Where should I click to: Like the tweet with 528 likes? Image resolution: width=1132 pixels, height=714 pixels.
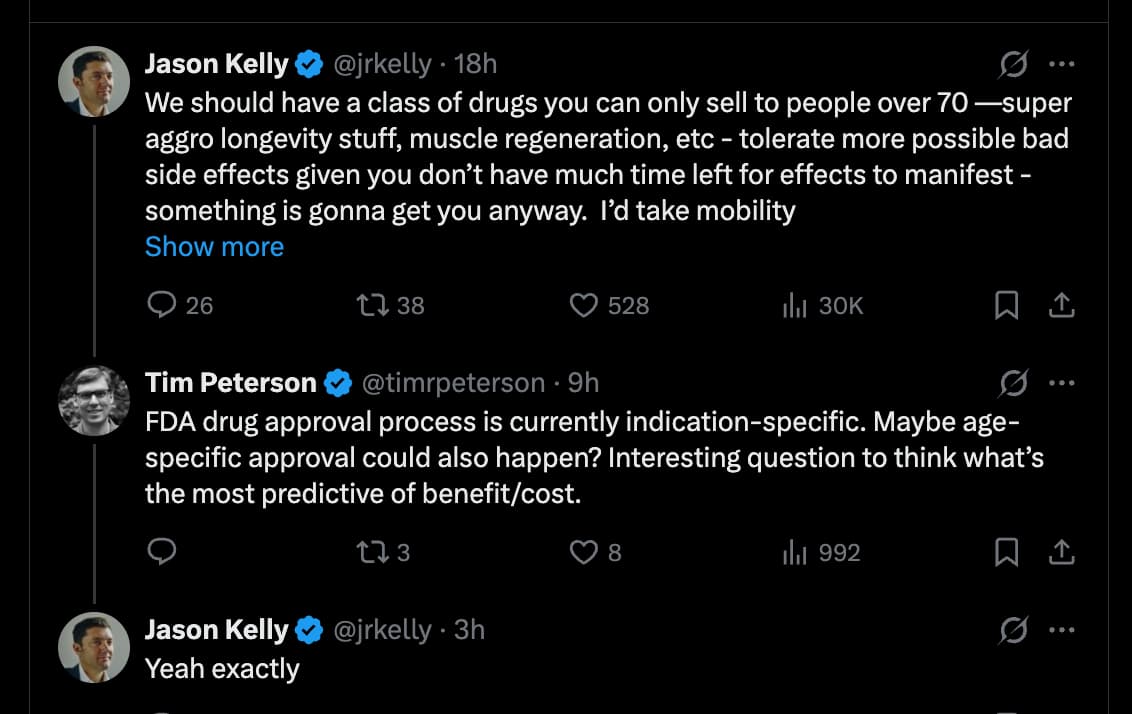(583, 305)
